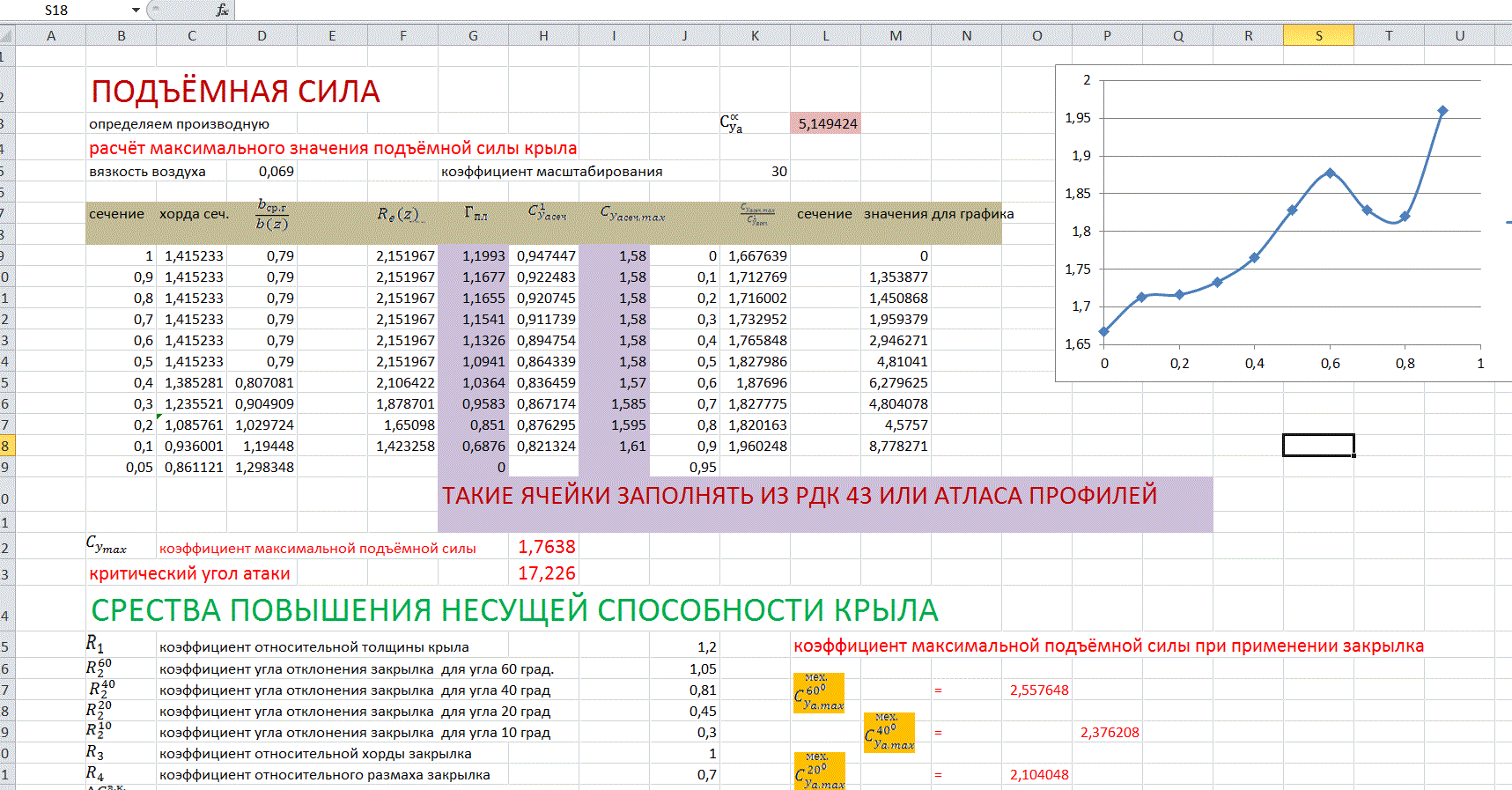Click the Re(z) equation in header row

tap(398, 214)
